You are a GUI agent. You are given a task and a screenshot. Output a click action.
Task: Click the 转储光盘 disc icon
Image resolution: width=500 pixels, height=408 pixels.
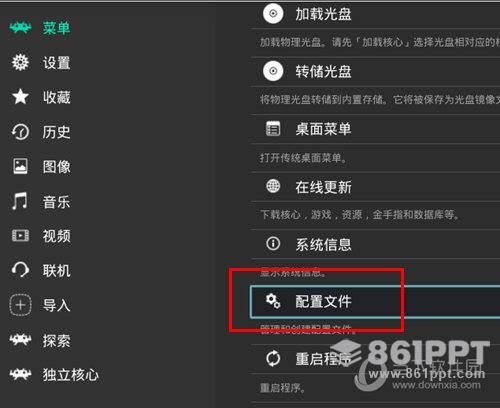click(273, 71)
